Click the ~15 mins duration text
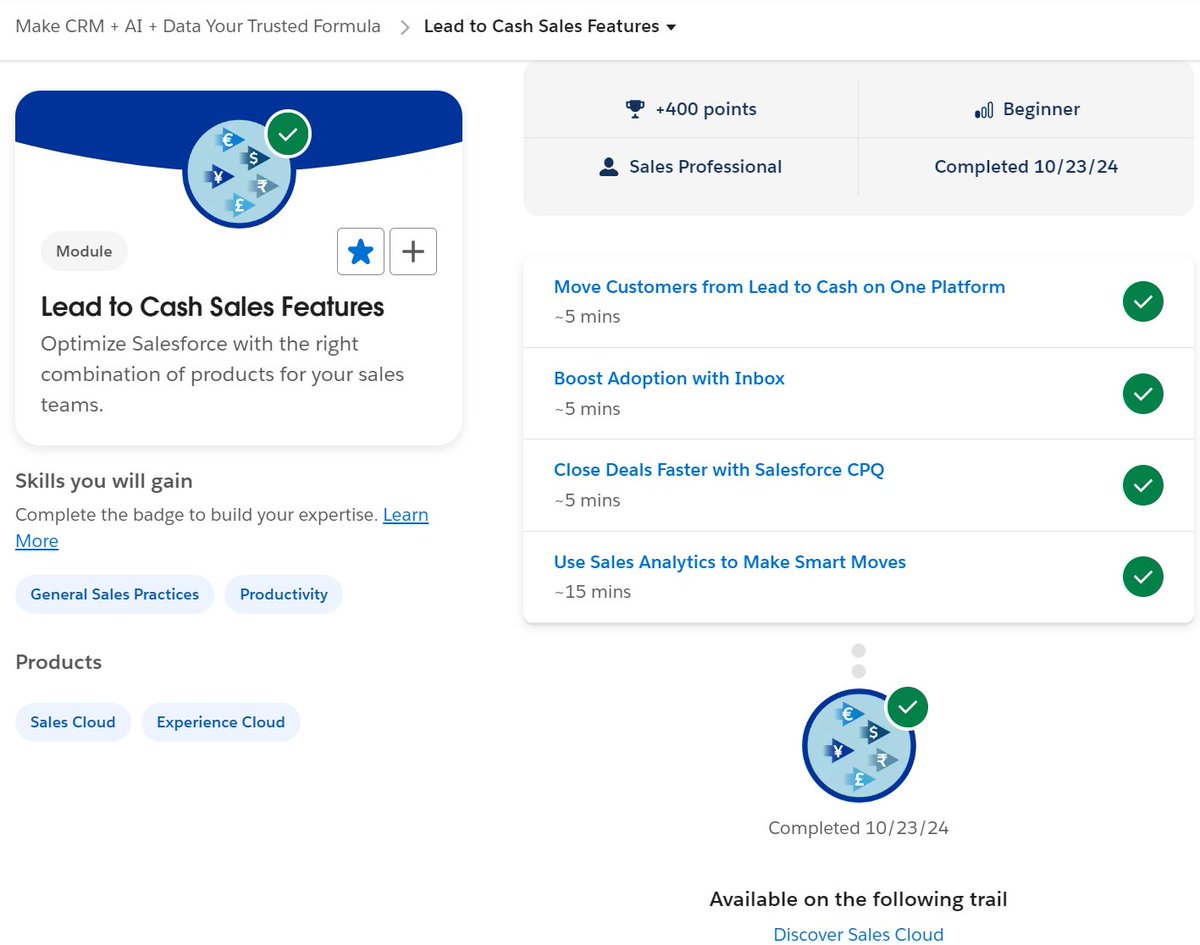 [593, 592]
